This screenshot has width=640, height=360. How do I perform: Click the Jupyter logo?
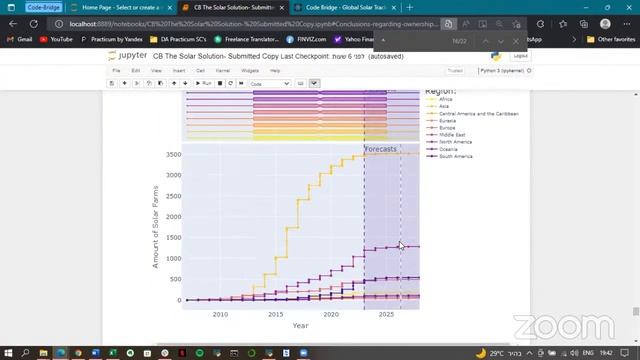pos(127,56)
